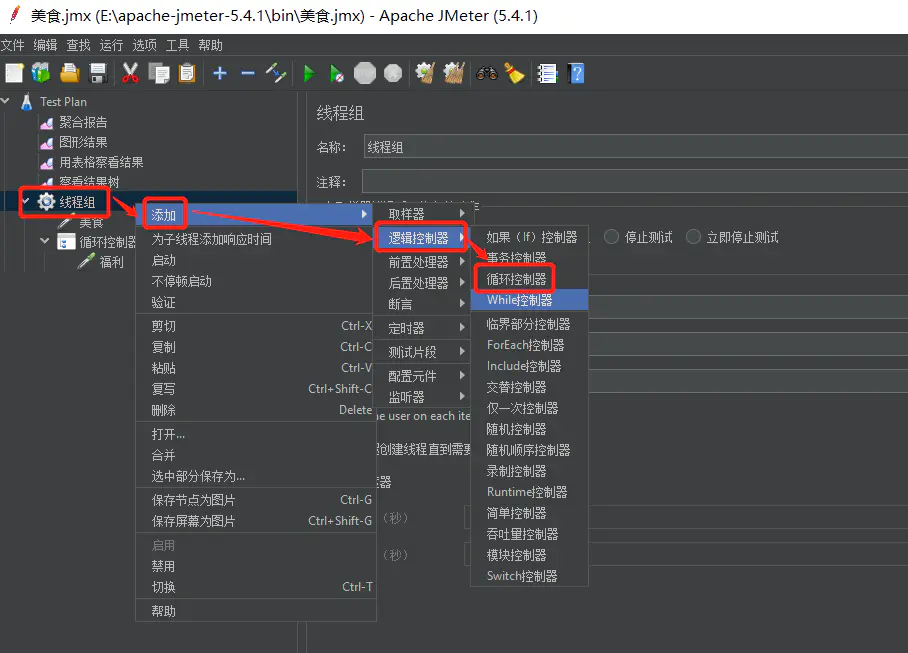The height and width of the screenshot is (653, 908).
Task: Select the 立即停止测试 radio button
Action: (693, 237)
